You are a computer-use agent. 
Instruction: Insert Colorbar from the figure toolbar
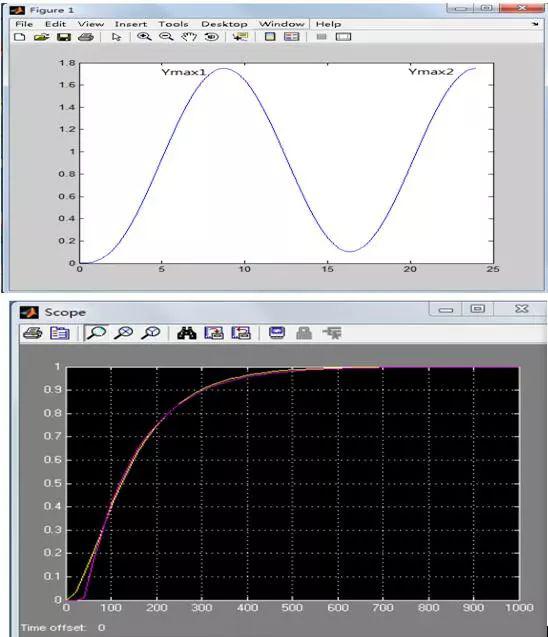coord(270,37)
